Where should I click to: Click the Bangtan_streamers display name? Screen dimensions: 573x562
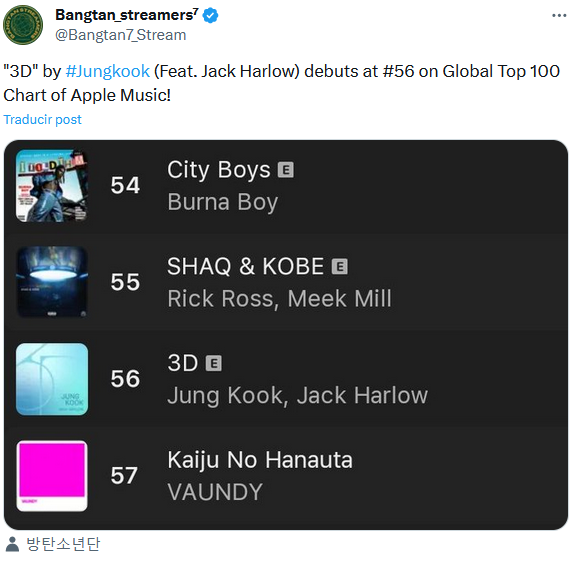(x=127, y=15)
